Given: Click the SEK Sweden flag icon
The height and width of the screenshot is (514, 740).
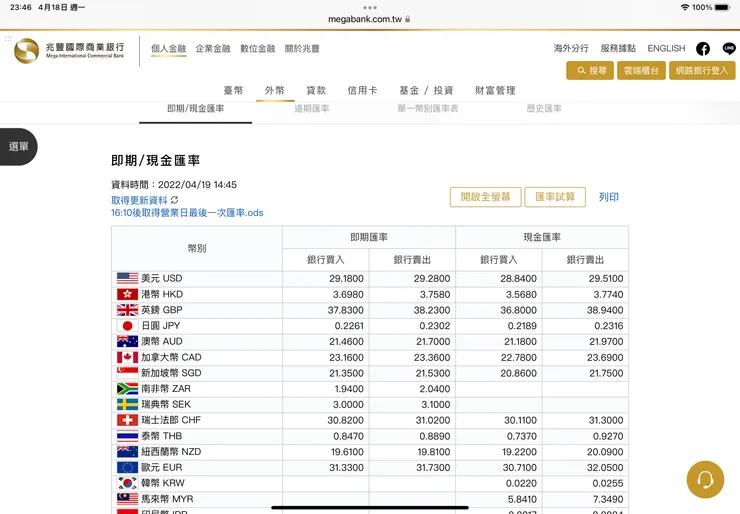Looking at the screenshot, I should (127, 404).
